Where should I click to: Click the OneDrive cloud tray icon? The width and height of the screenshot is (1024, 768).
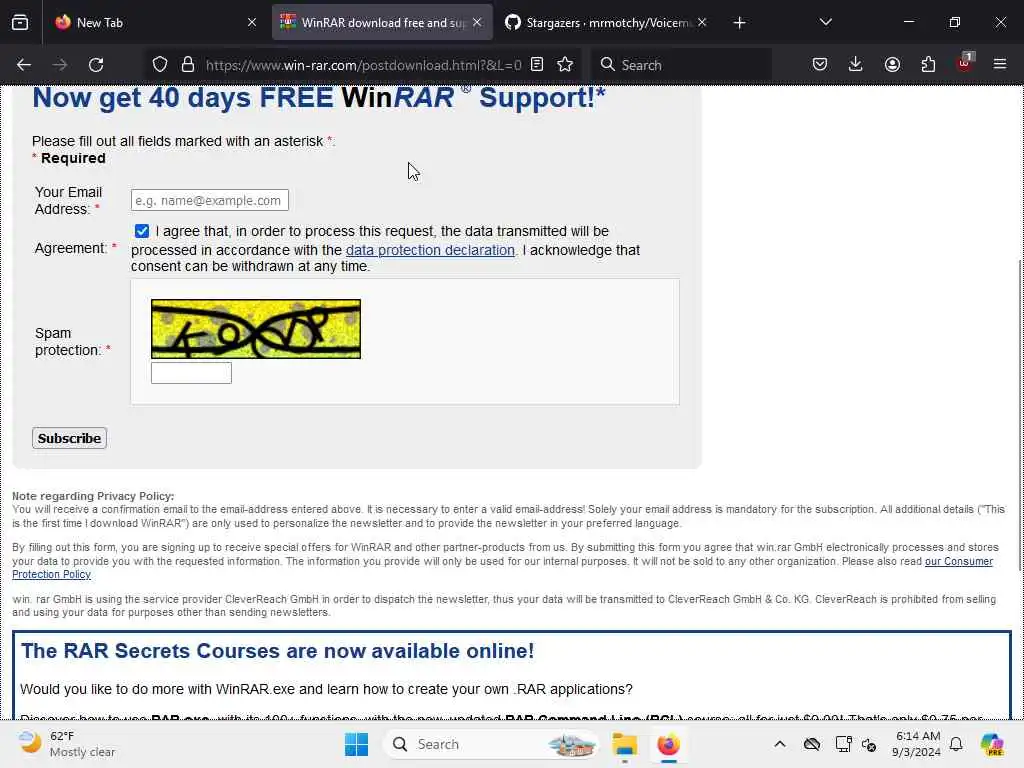pyautogui.click(x=812, y=744)
